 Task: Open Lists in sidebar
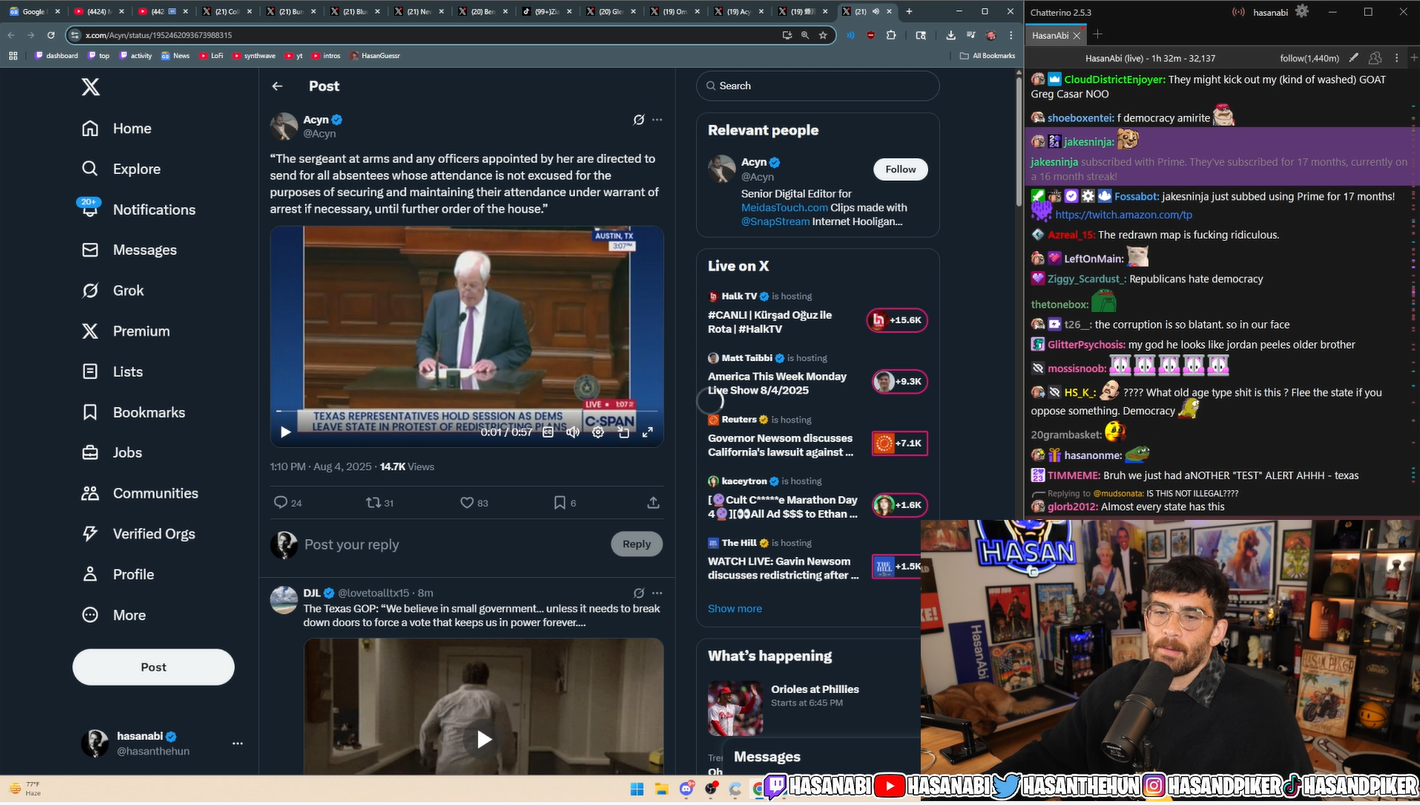pyautogui.click(x=112, y=371)
